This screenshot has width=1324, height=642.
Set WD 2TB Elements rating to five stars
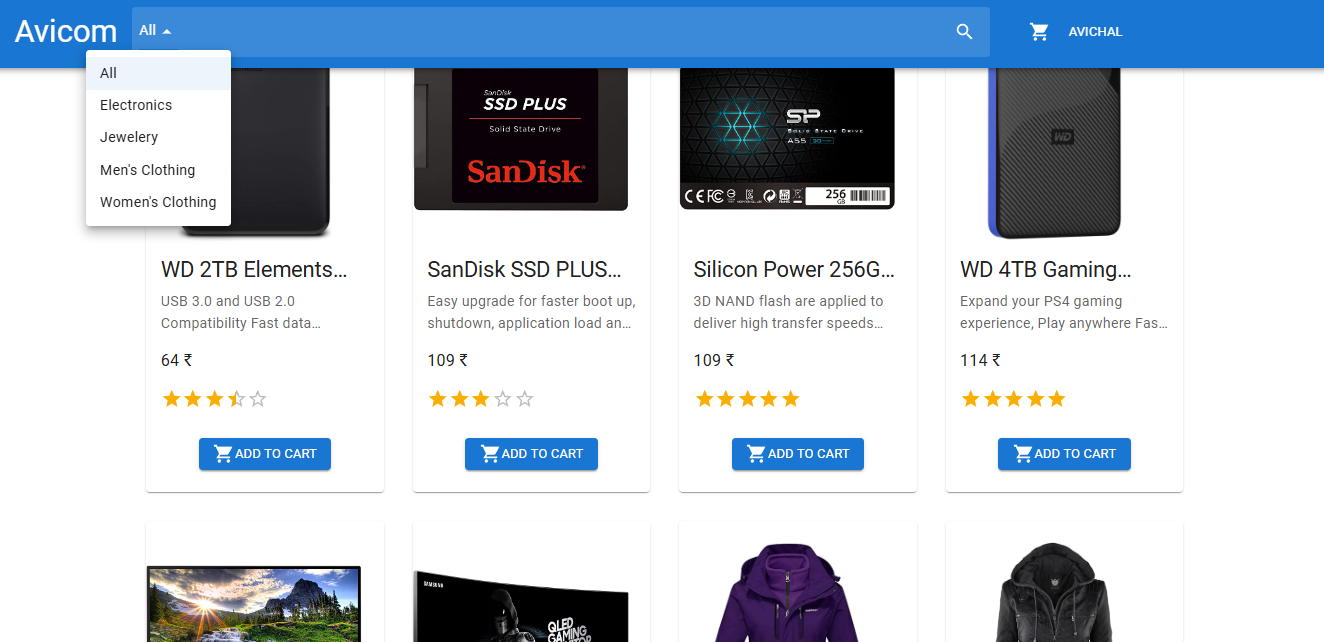tap(258, 399)
